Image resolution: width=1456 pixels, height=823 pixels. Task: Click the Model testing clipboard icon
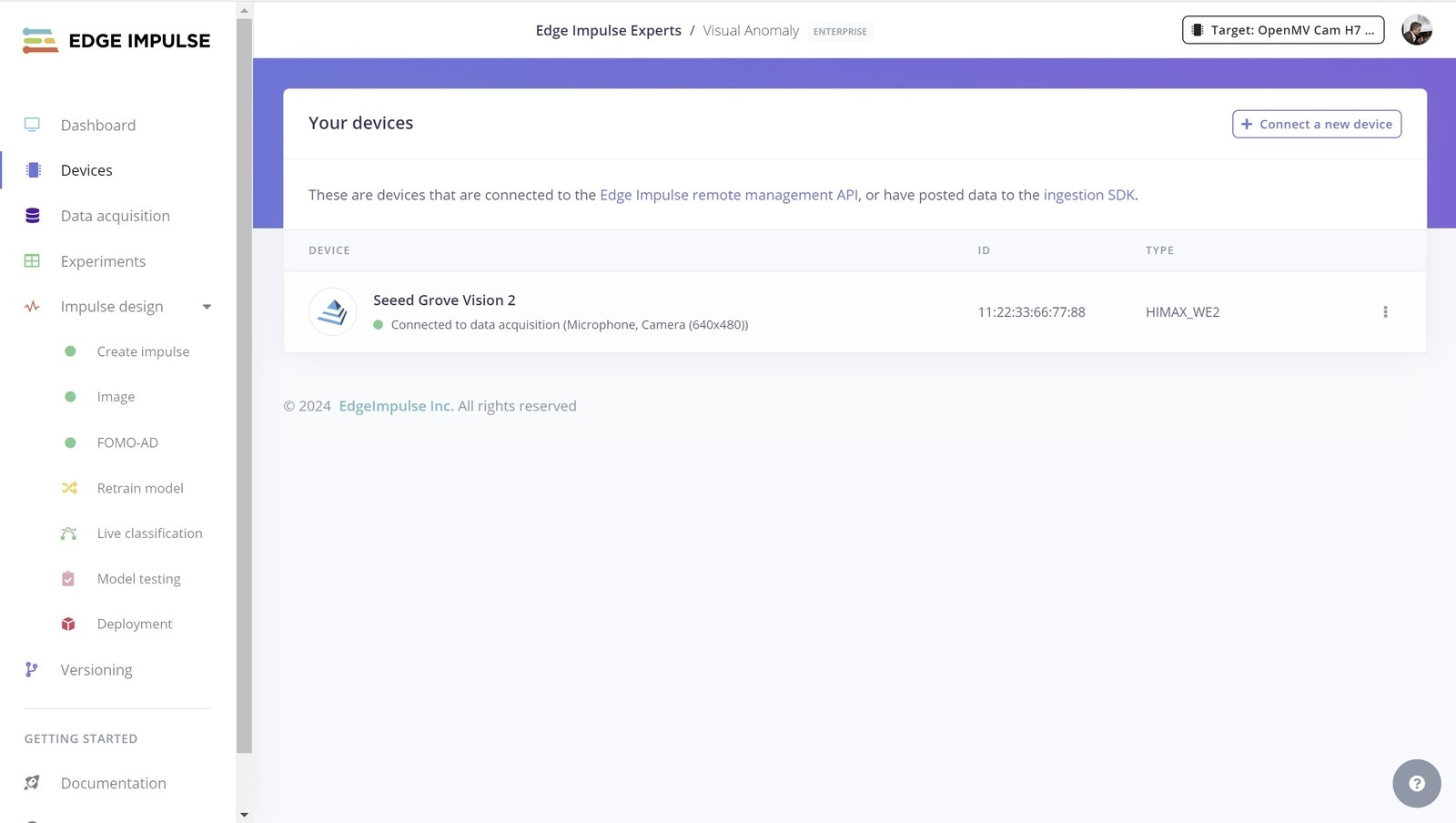[68, 579]
